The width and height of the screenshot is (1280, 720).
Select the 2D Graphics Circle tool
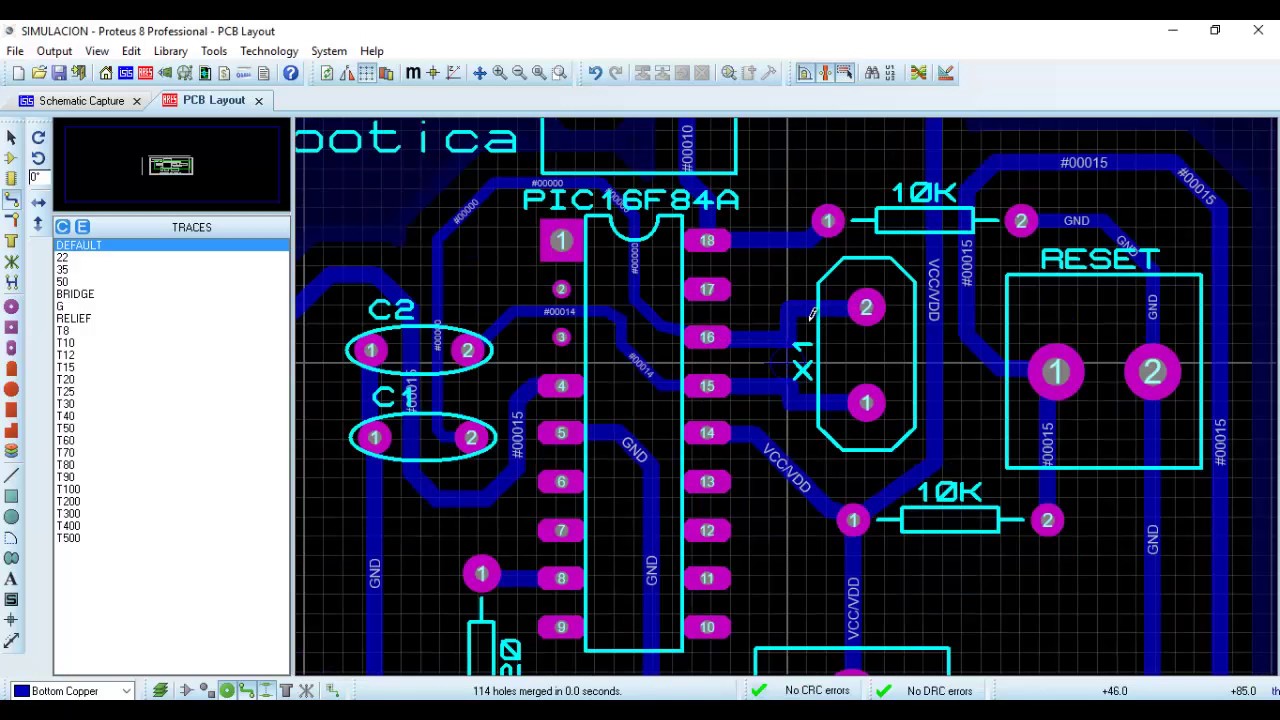click(11, 517)
